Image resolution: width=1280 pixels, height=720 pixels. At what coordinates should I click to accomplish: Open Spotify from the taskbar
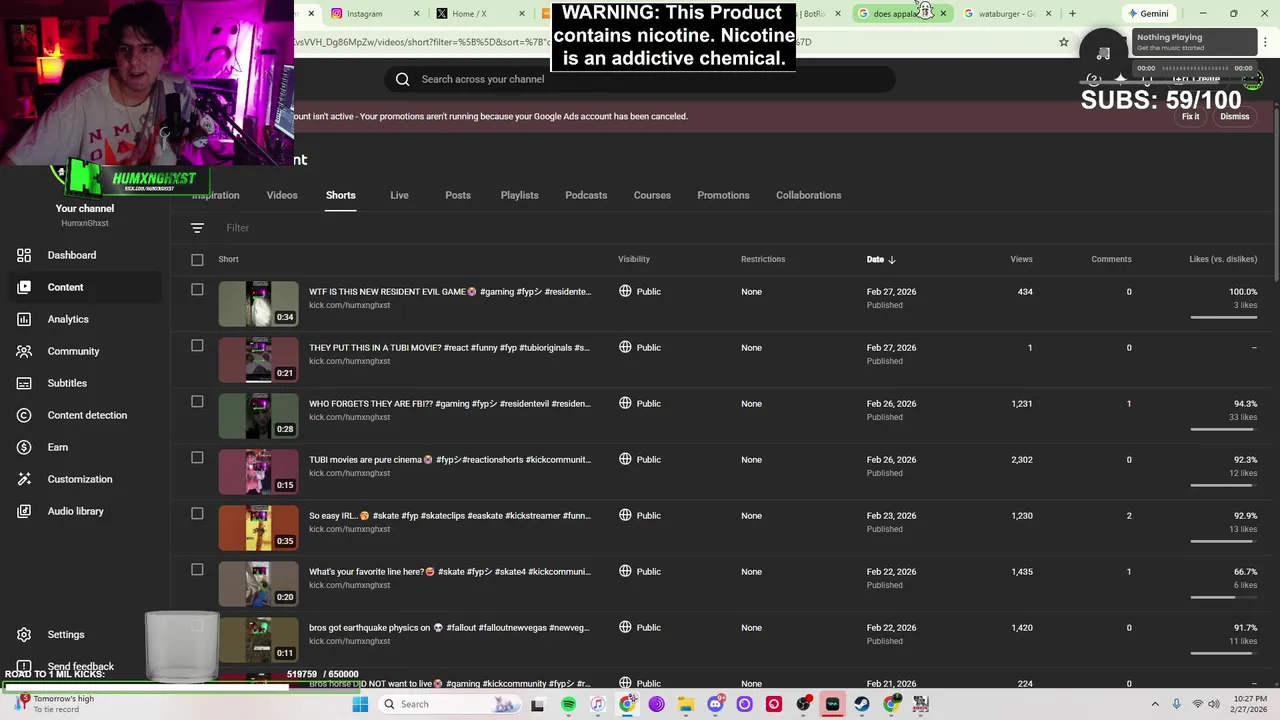[x=568, y=704]
